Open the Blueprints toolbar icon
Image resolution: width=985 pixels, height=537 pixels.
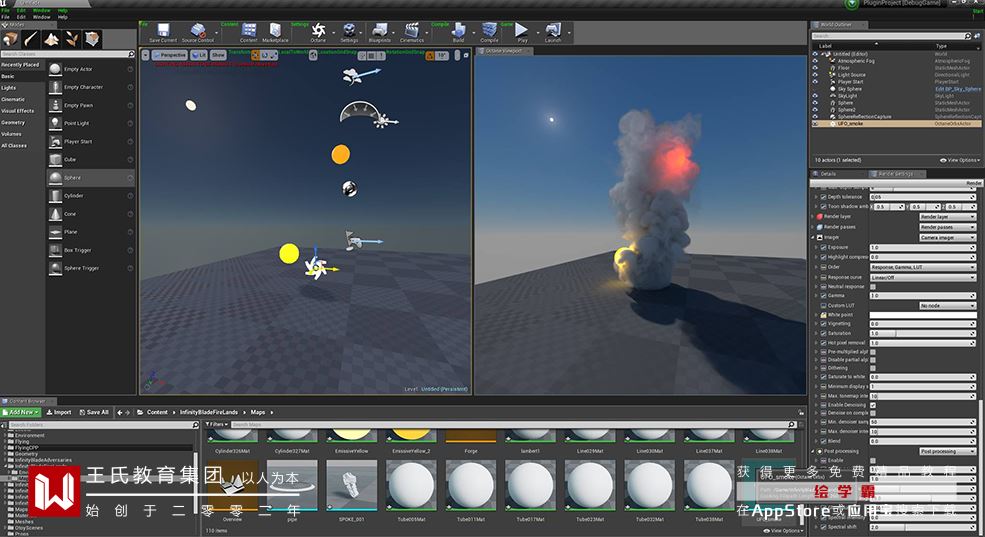click(379, 32)
